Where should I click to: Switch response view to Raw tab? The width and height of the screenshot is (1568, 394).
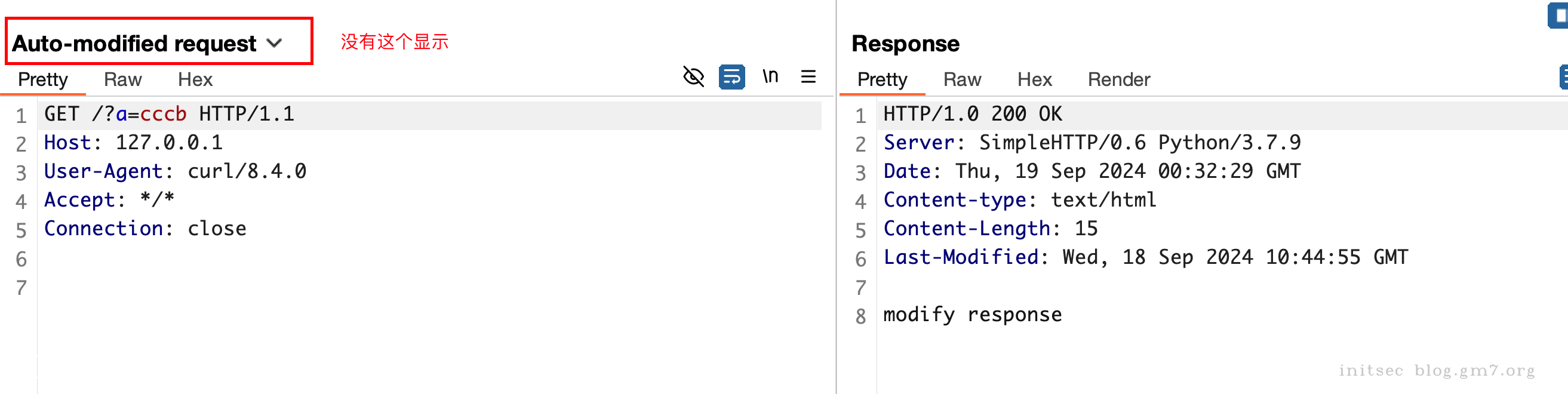click(x=962, y=79)
